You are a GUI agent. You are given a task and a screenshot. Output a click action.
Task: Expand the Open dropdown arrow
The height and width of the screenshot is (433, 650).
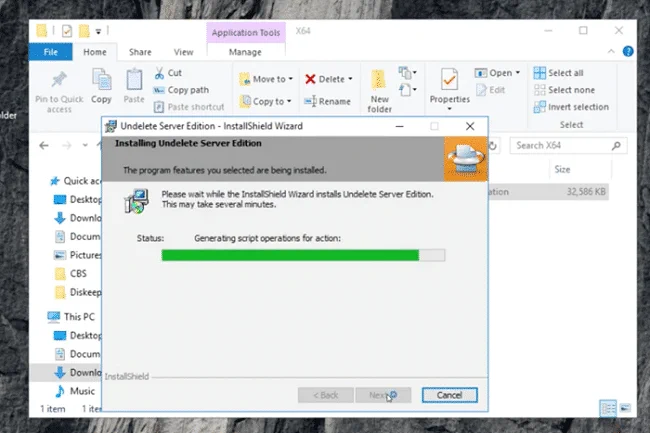[517, 73]
